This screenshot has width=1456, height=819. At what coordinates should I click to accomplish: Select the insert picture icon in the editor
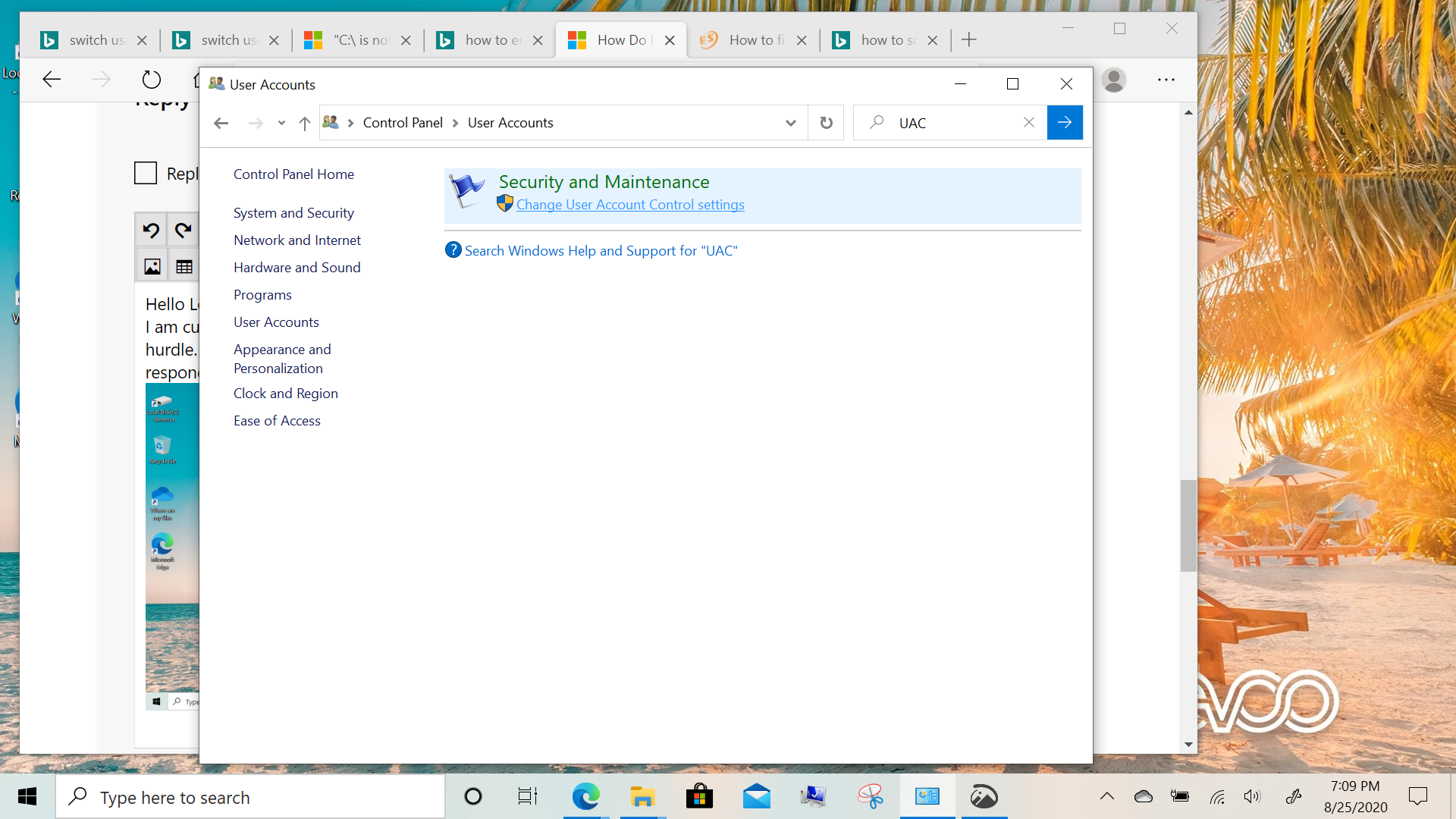(152, 266)
